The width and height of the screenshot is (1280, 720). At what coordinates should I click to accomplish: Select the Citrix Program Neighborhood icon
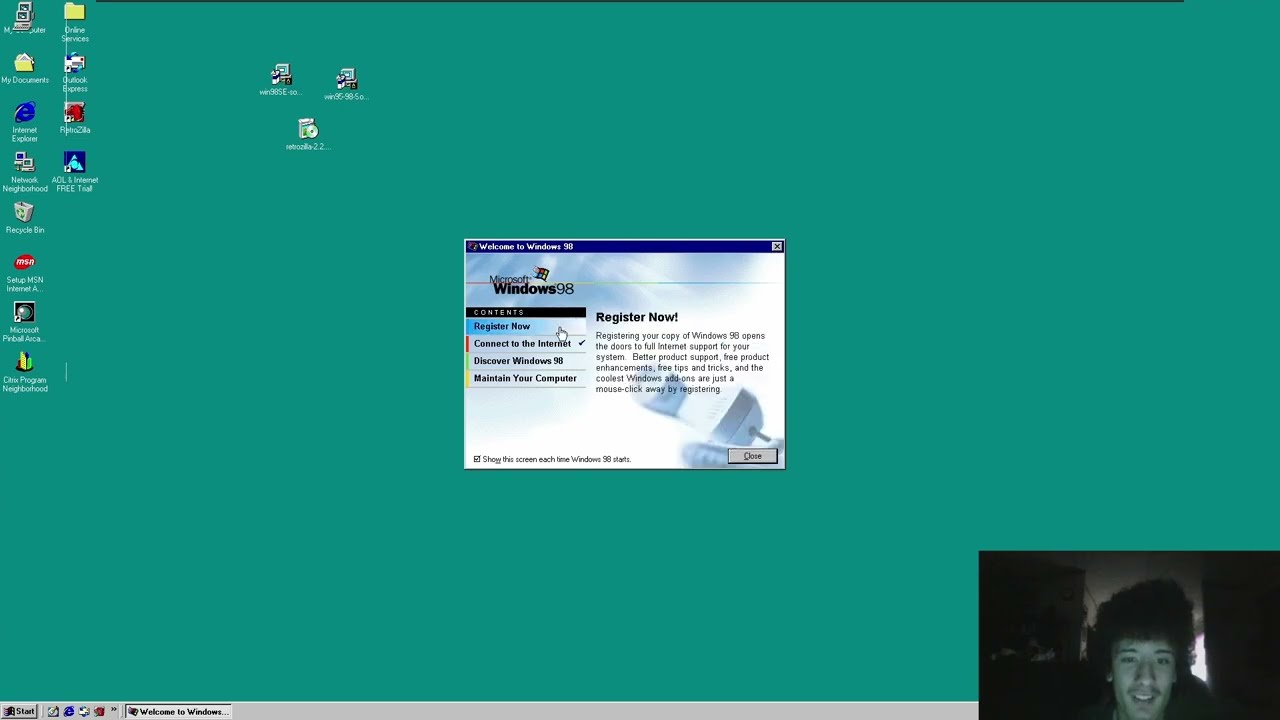pos(24,372)
